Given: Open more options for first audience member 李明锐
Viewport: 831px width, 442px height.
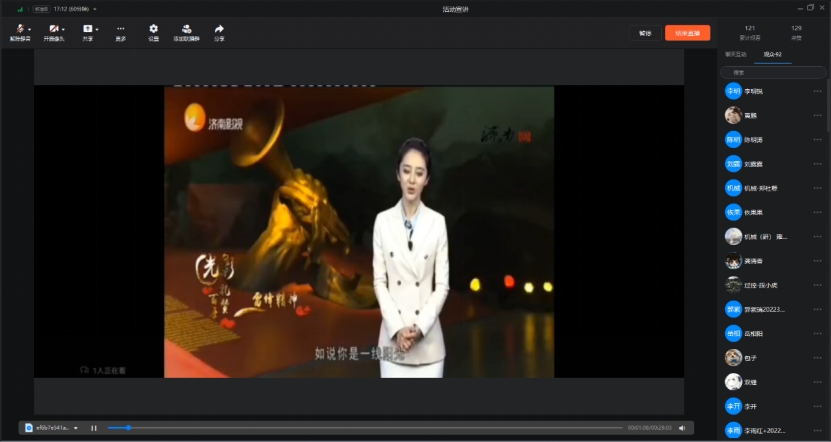Looking at the screenshot, I should (817, 91).
